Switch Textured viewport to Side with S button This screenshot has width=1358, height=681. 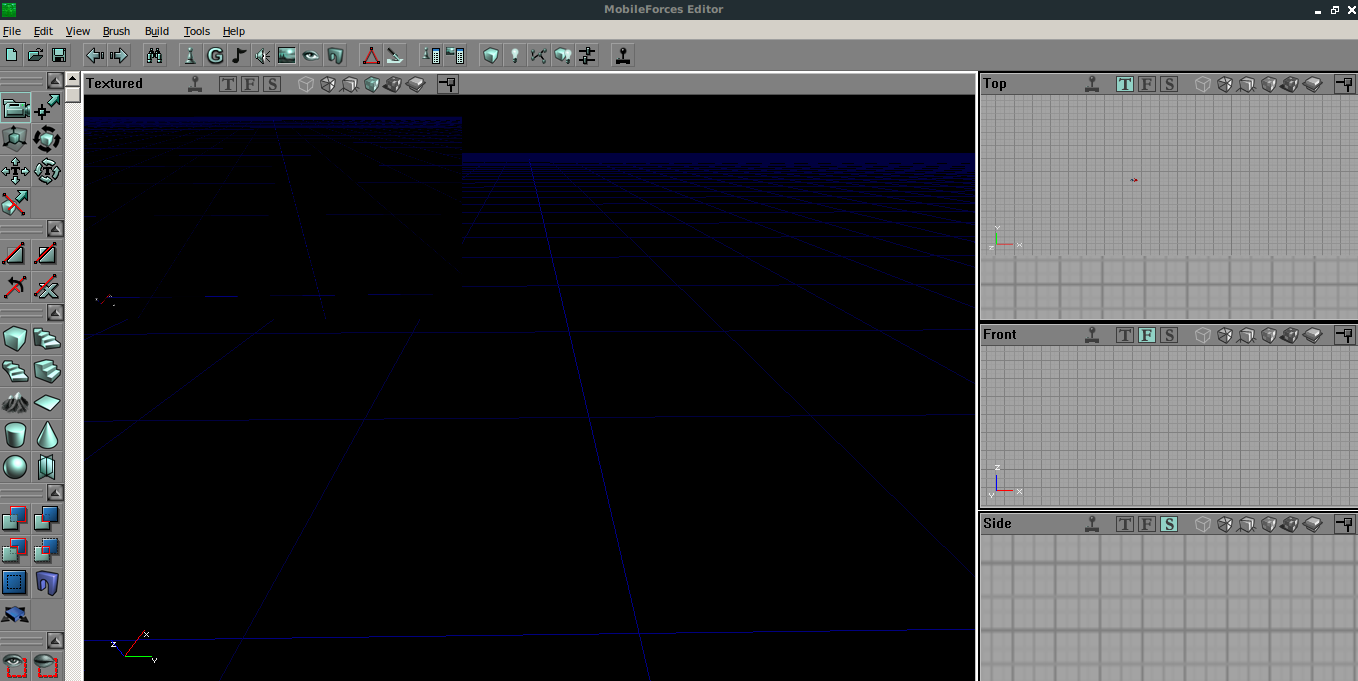point(272,84)
